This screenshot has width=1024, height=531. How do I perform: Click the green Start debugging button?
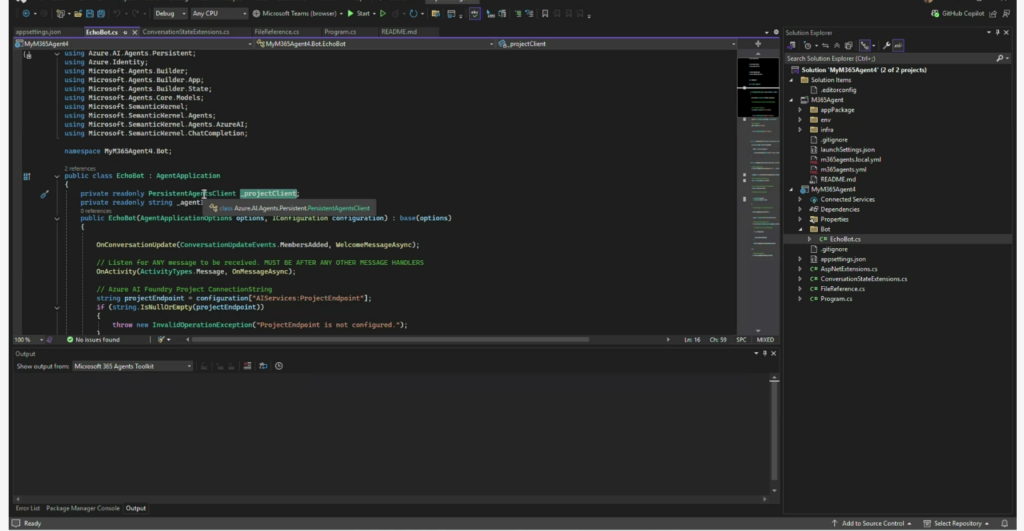(x=359, y=13)
